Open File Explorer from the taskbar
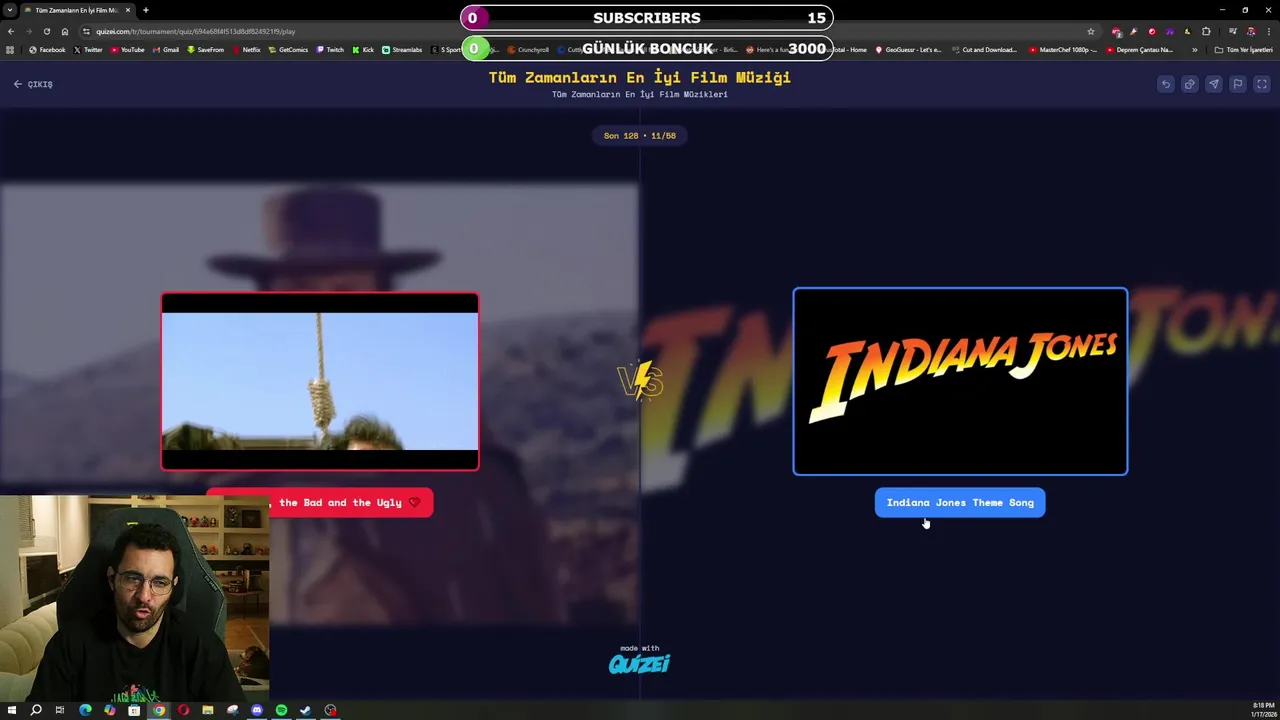Viewport: 1280px width, 720px height. pyautogui.click(x=208, y=710)
